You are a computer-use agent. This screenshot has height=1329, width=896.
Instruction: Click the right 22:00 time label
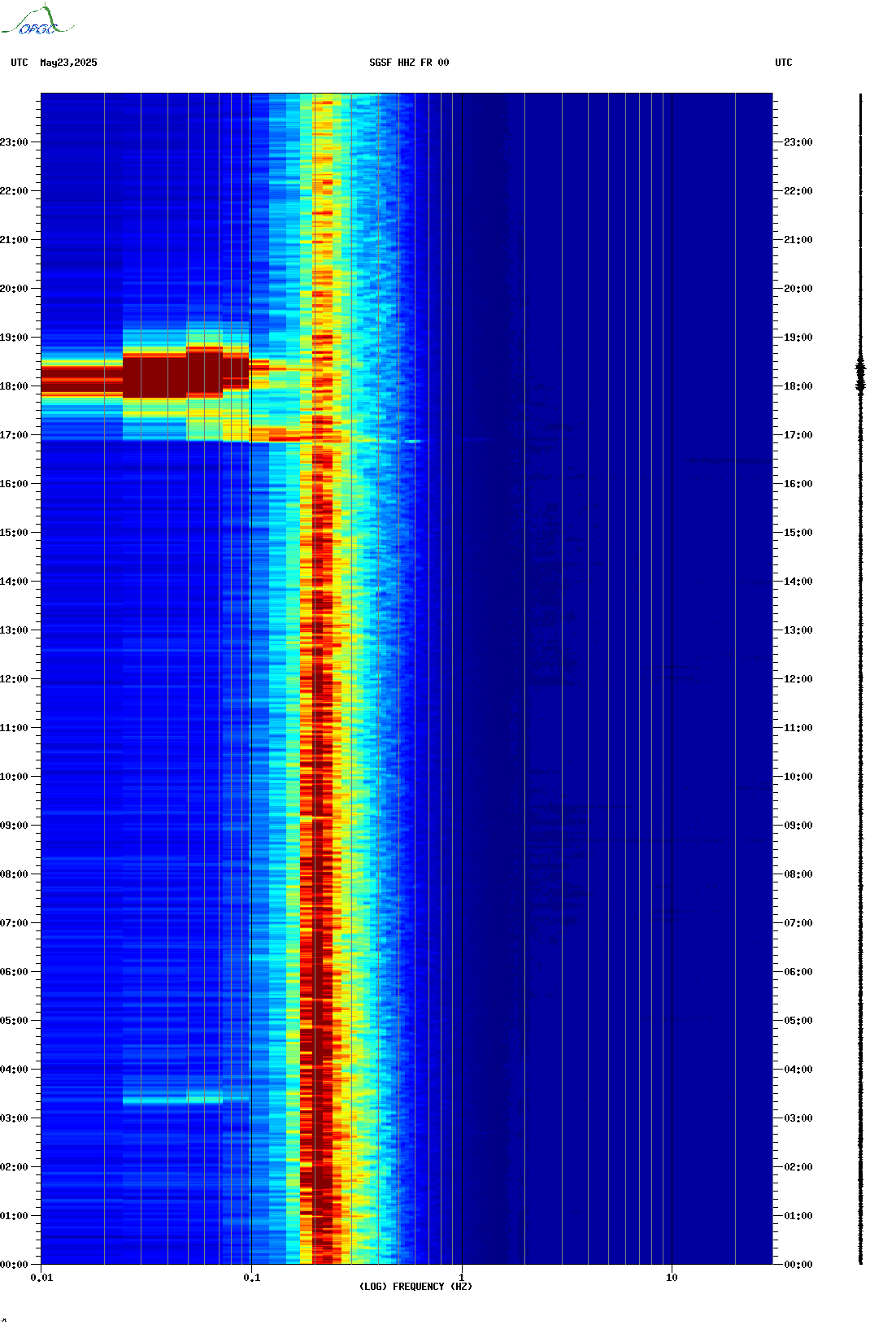point(798,191)
